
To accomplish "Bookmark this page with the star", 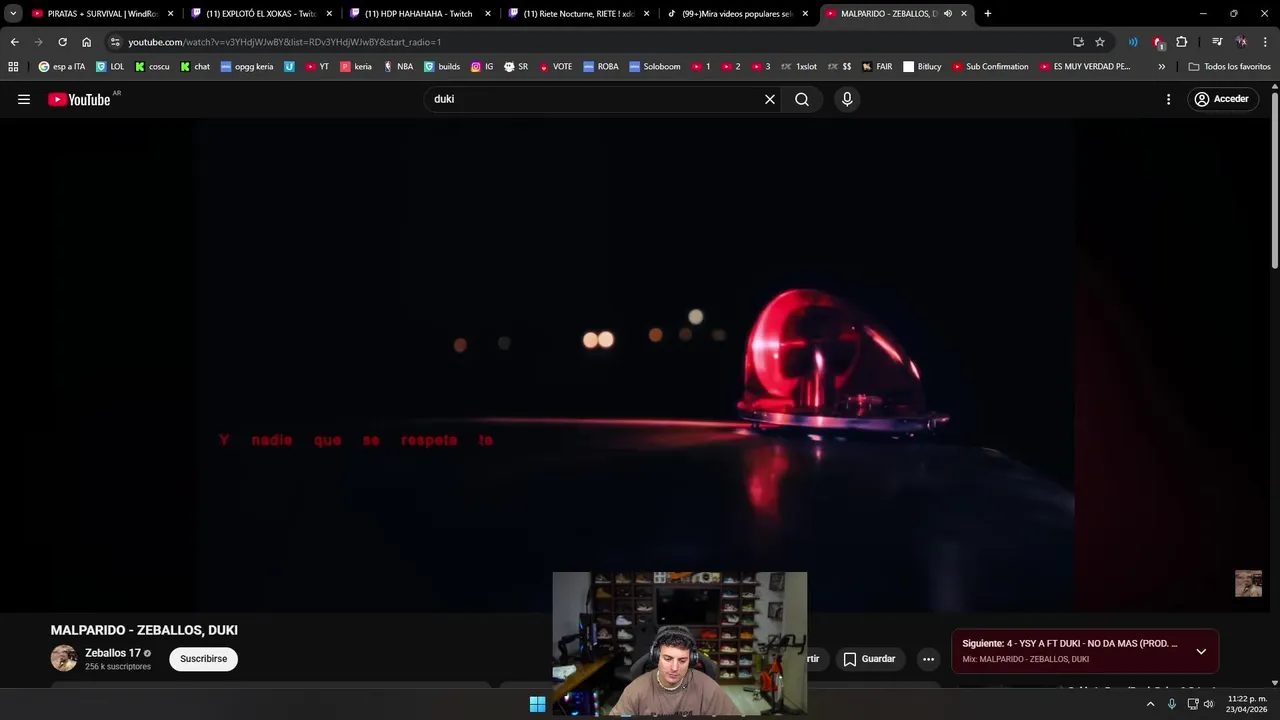I will click(1100, 42).
